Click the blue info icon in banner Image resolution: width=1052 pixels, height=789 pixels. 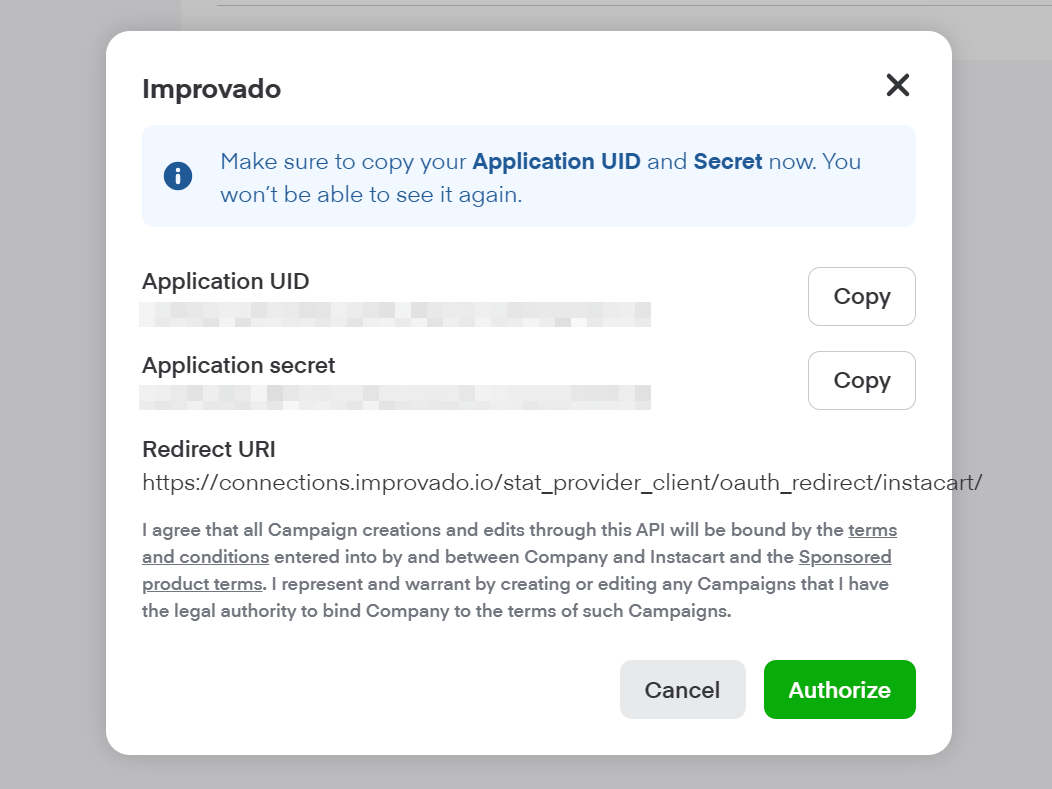pyautogui.click(x=178, y=177)
